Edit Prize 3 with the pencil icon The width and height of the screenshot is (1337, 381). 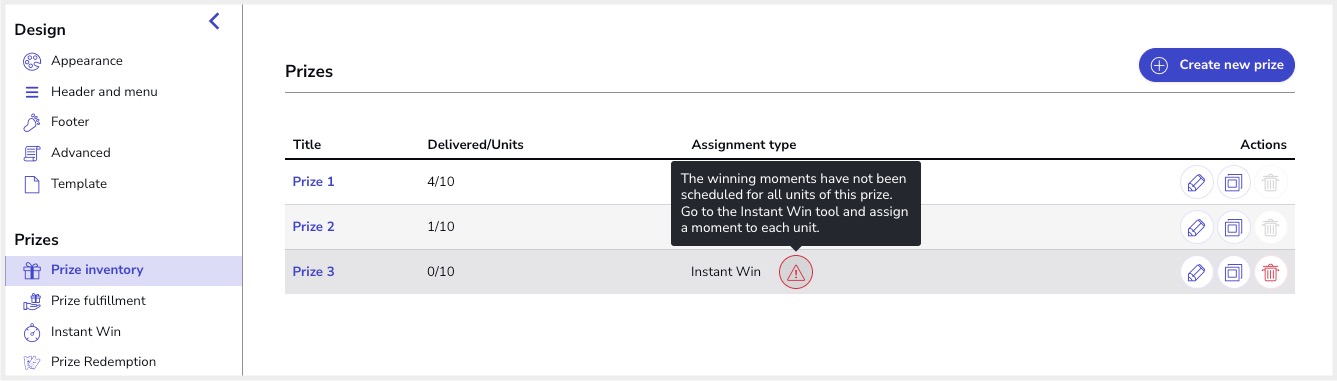click(1195, 271)
